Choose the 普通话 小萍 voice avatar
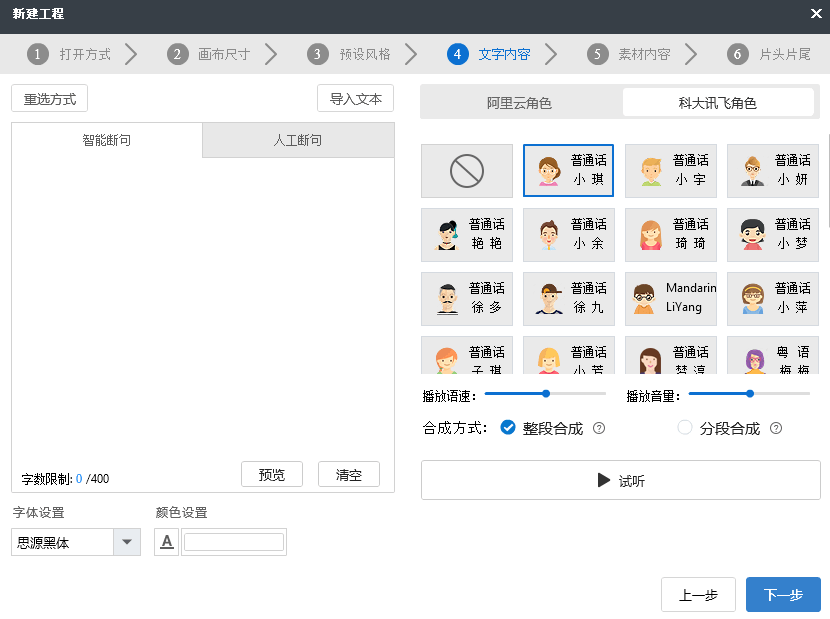The width and height of the screenshot is (830, 619). pyautogui.click(x=773, y=299)
